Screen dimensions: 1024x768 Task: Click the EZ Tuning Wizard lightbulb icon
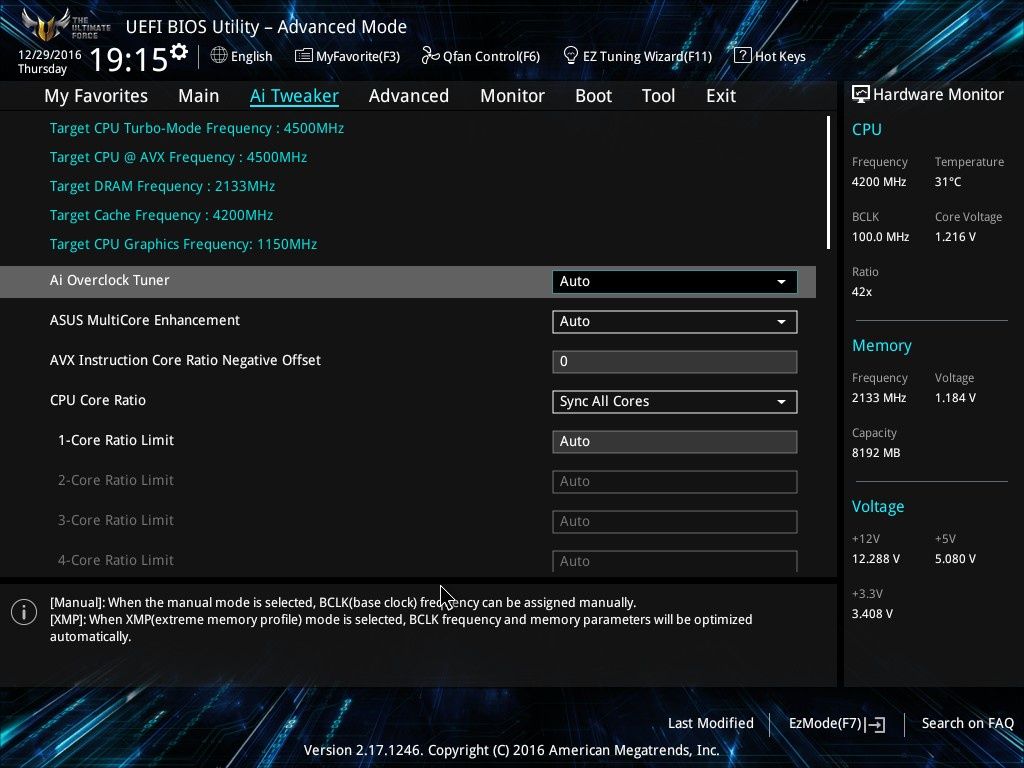pyautogui.click(x=571, y=56)
